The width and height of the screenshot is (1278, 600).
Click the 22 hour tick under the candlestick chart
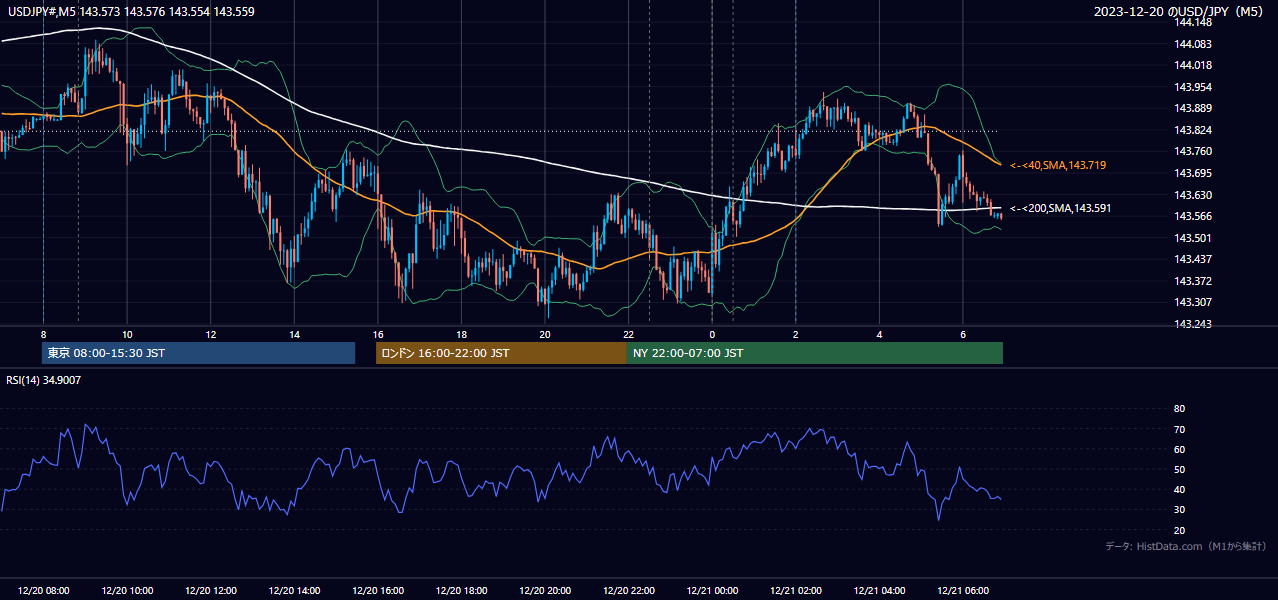(x=628, y=334)
